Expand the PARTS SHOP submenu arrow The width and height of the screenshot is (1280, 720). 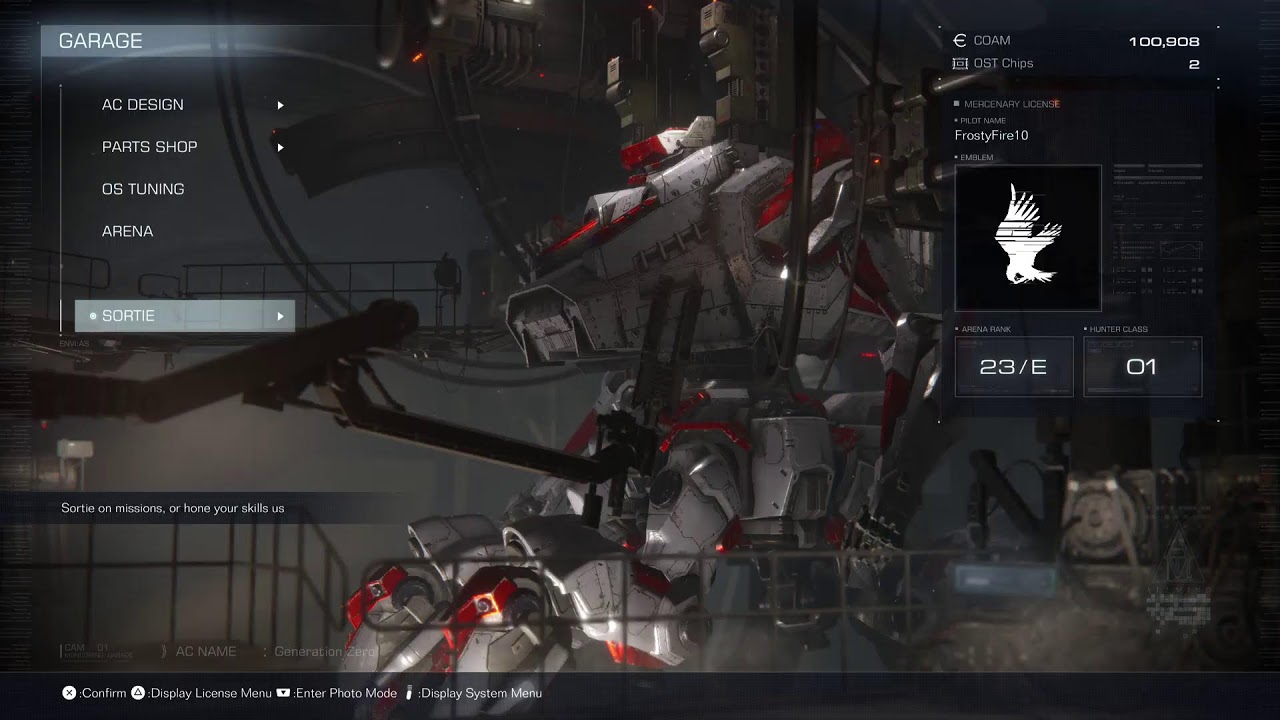281,147
